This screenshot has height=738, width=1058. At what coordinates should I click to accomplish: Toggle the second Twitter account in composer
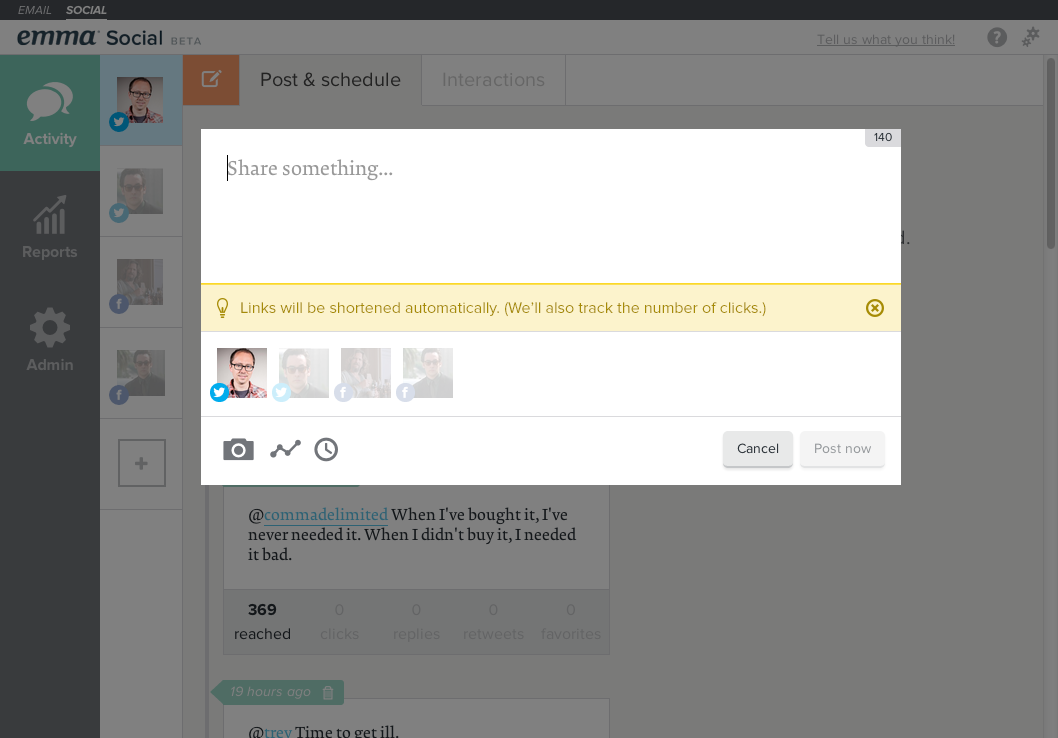(304, 373)
